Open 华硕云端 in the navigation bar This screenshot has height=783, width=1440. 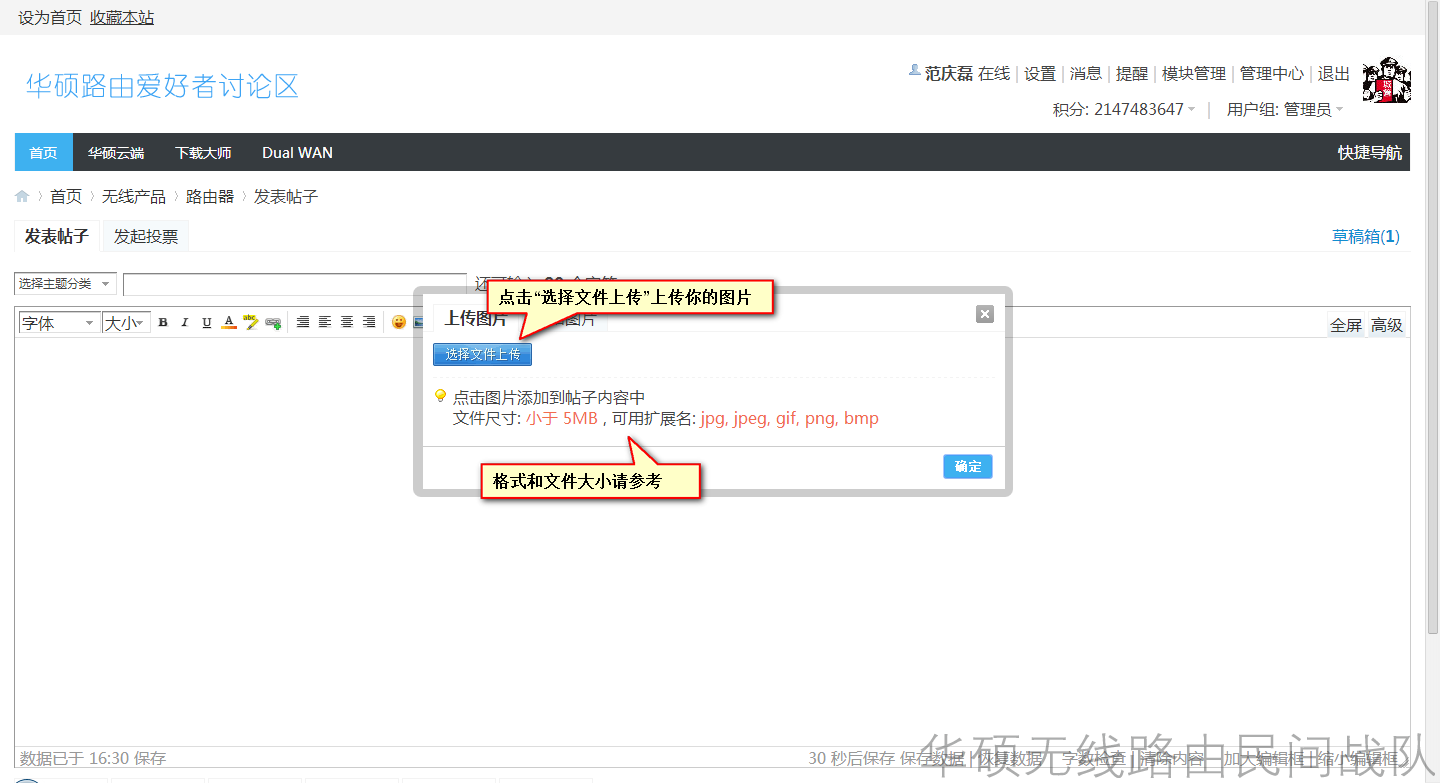(x=116, y=152)
